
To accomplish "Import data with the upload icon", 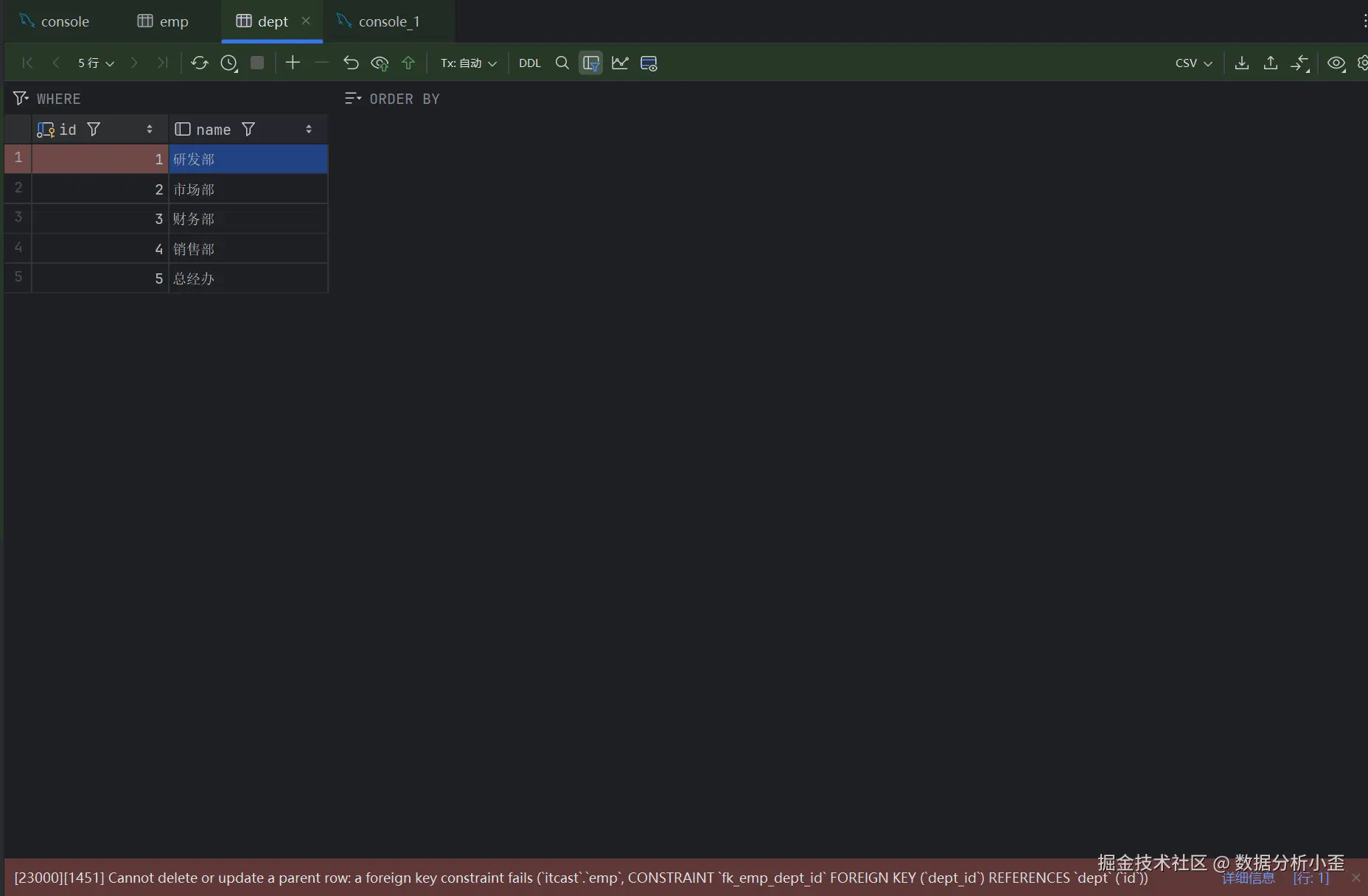I will coord(1271,63).
